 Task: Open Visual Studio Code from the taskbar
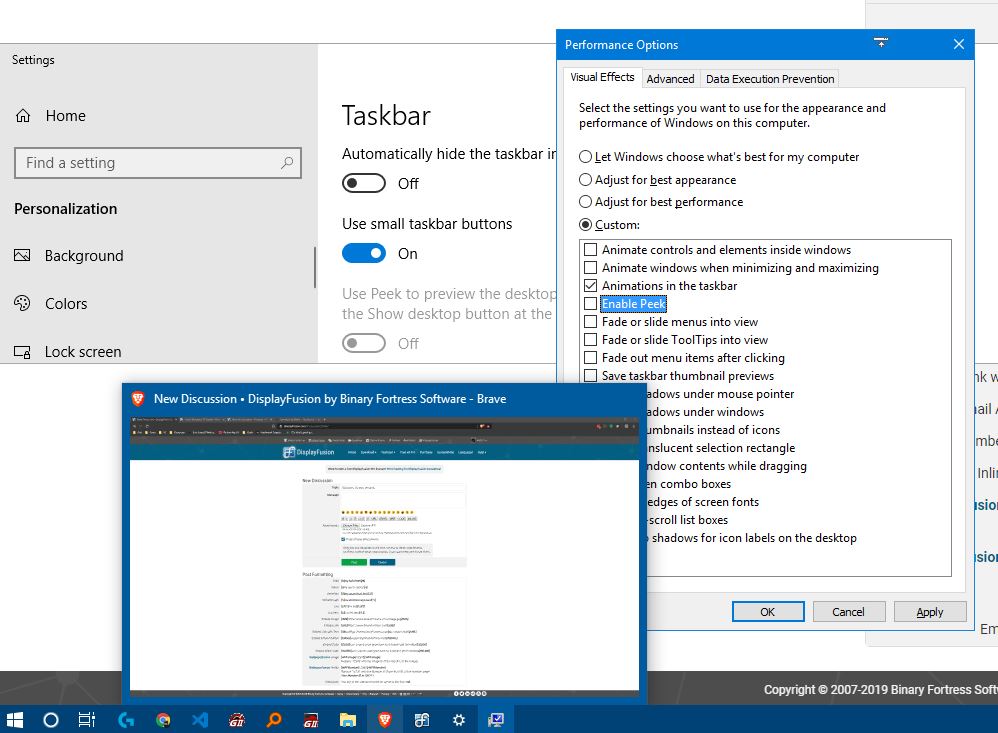[x=199, y=719]
